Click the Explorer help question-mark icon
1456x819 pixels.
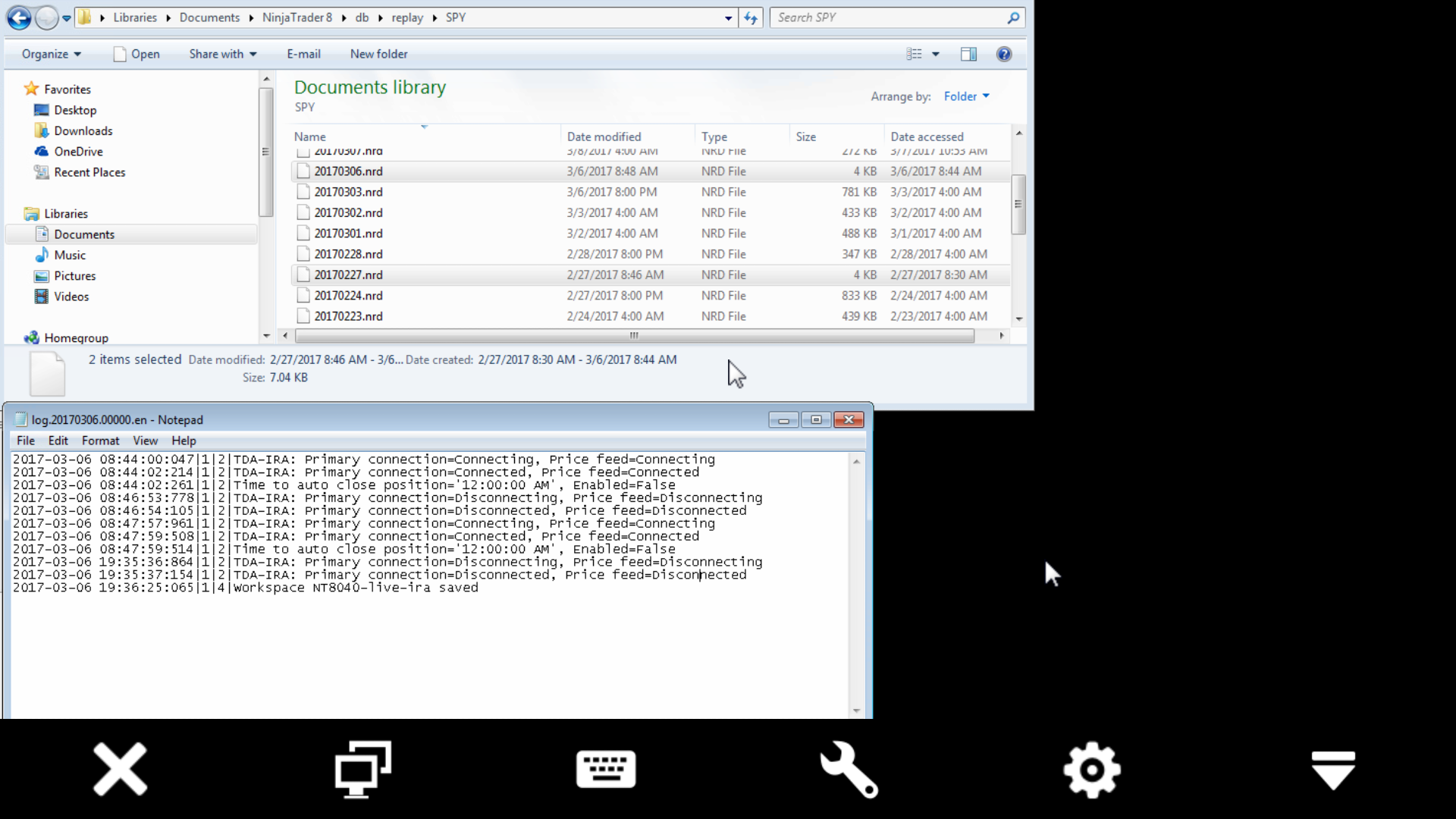click(1004, 54)
